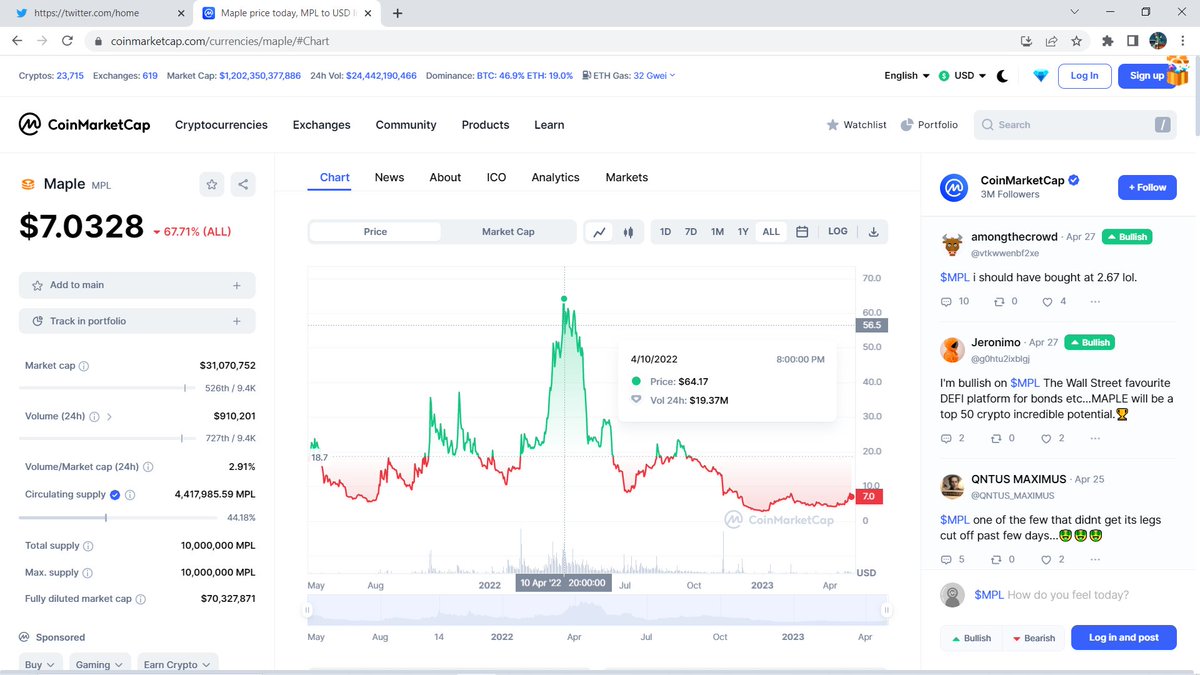Adjust the right chart range handle
This screenshot has height=675, width=1200.
[886, 609]
